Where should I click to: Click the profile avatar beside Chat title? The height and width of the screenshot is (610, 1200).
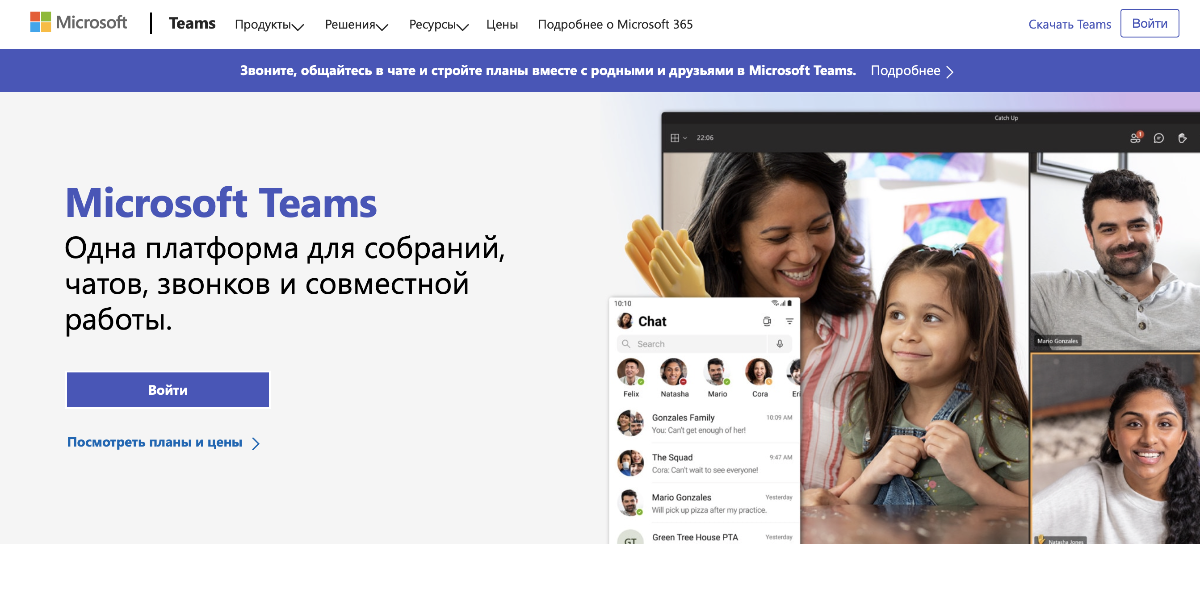[625, 321]
